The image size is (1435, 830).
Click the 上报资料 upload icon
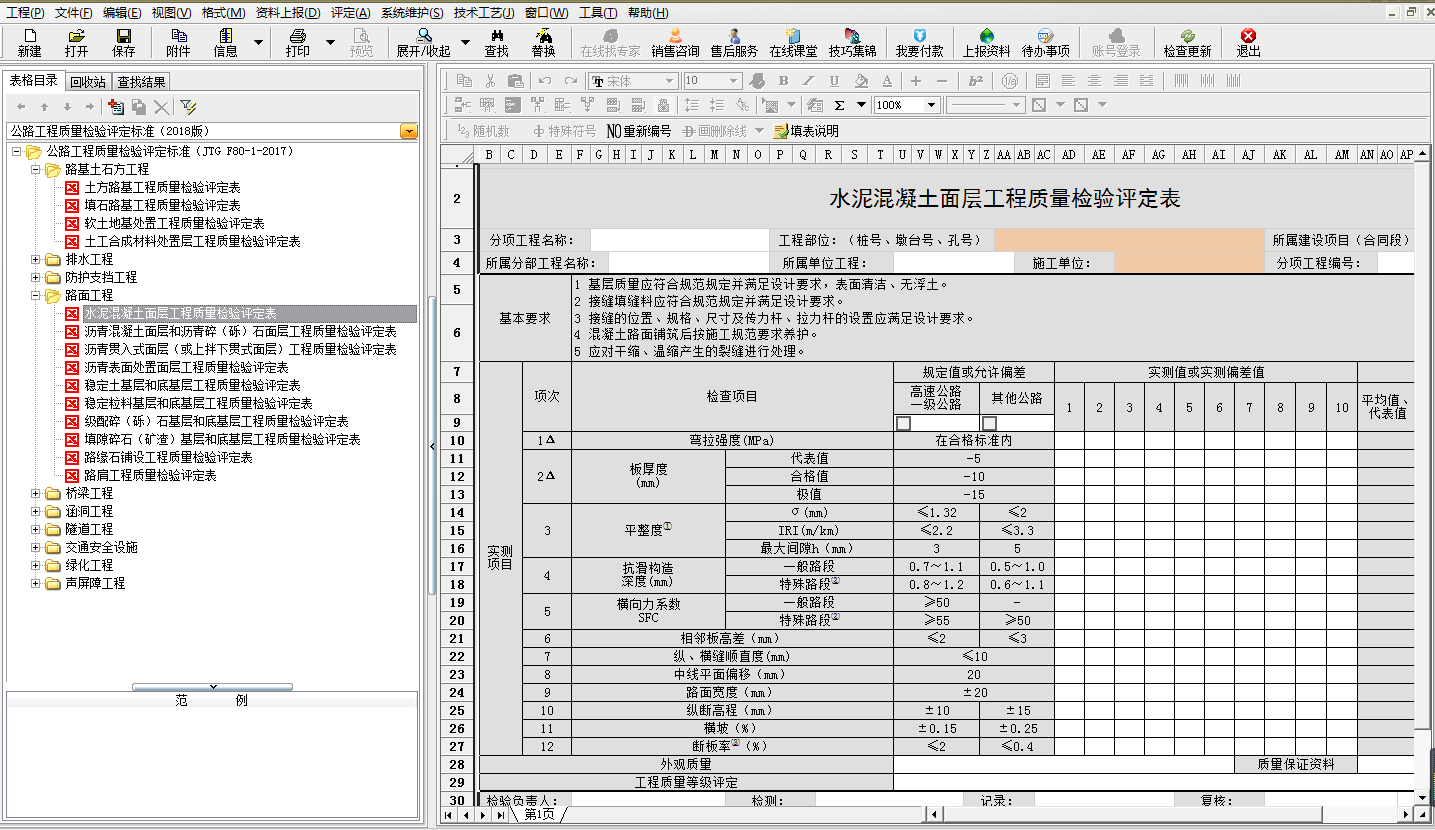pyautogui.click(x=987, y=43)
